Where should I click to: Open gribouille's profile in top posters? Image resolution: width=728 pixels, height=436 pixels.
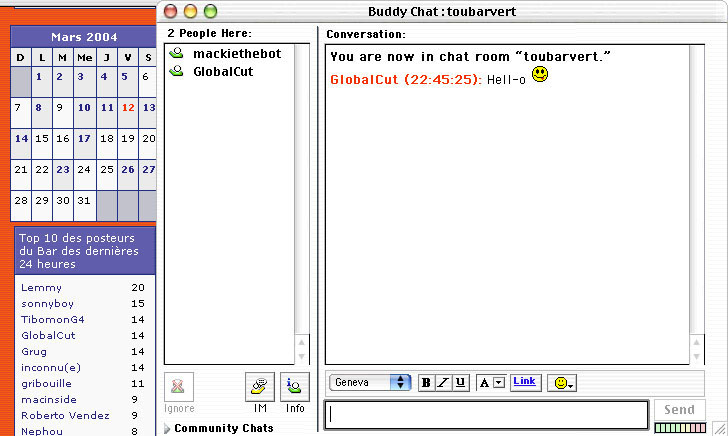click(46, 384)
